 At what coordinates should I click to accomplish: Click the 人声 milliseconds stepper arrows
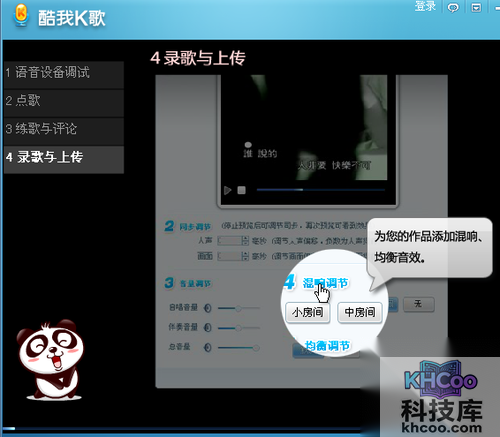pyautogui.click(x=245, y=241)
